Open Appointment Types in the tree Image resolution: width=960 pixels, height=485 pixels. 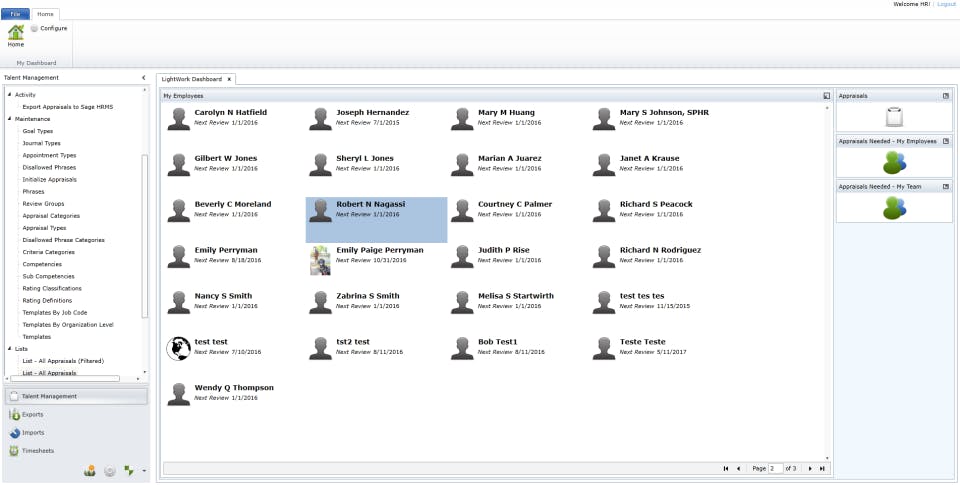coord(49,156)
